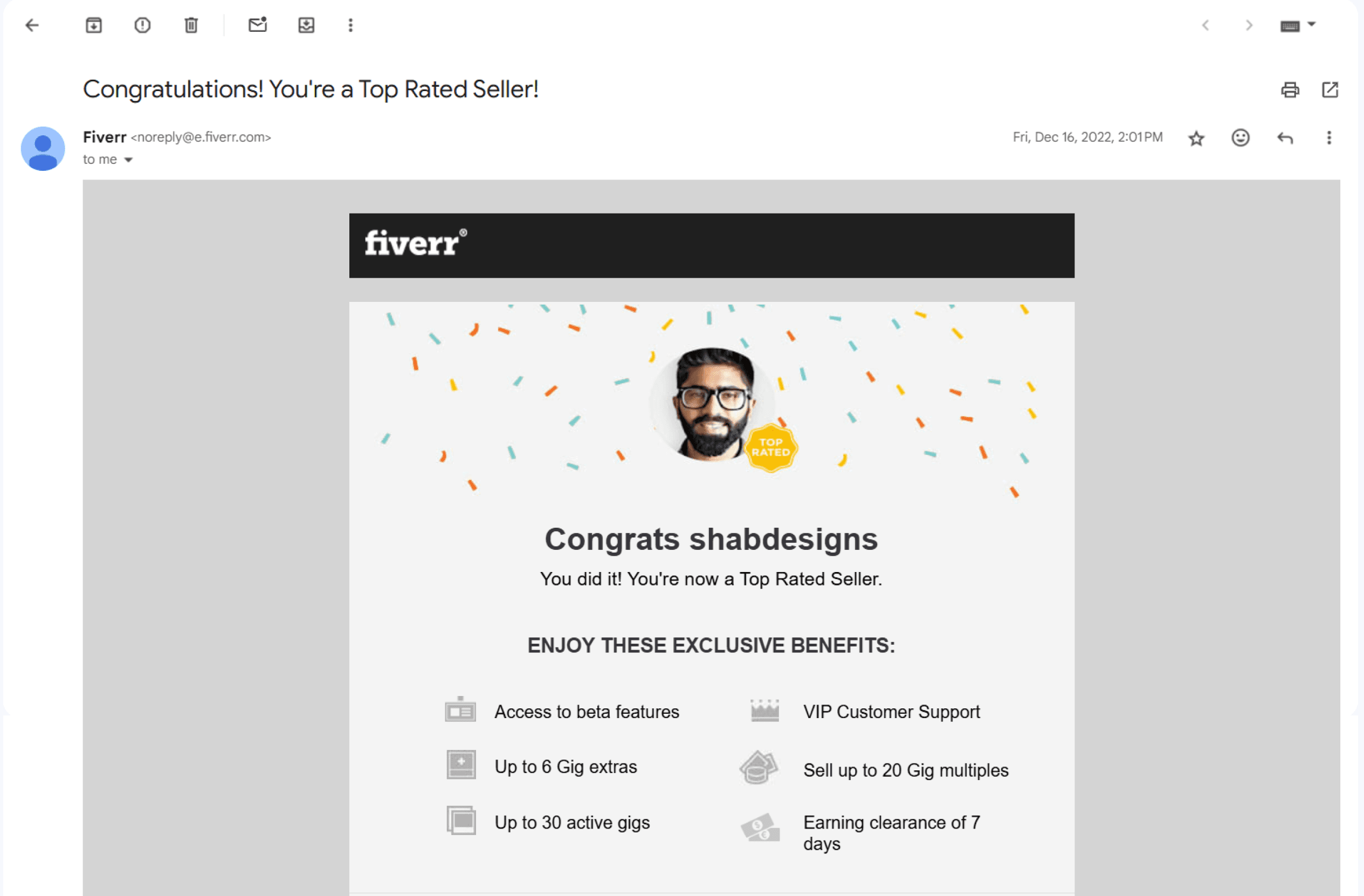Archive this email

tap(93, 25)
